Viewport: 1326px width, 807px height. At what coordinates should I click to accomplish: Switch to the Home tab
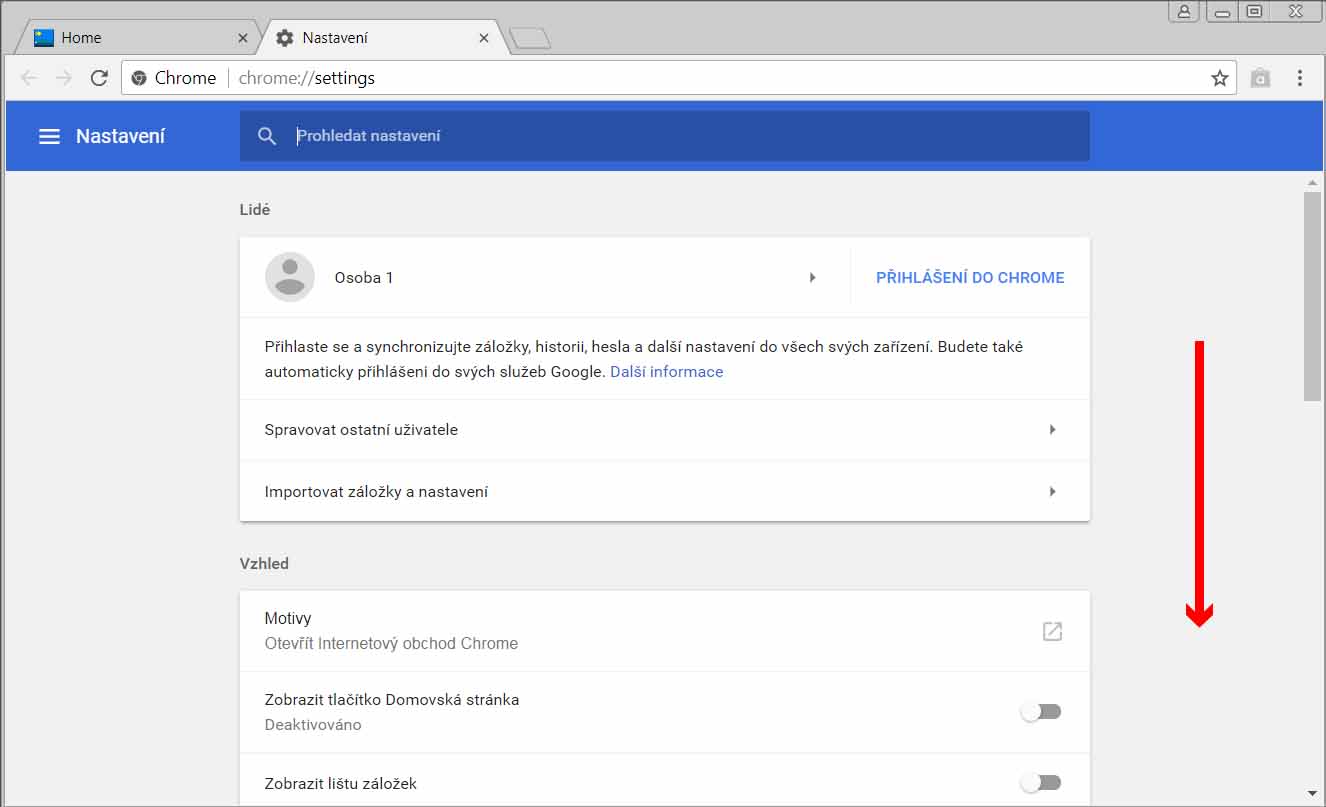coord(140,38)
